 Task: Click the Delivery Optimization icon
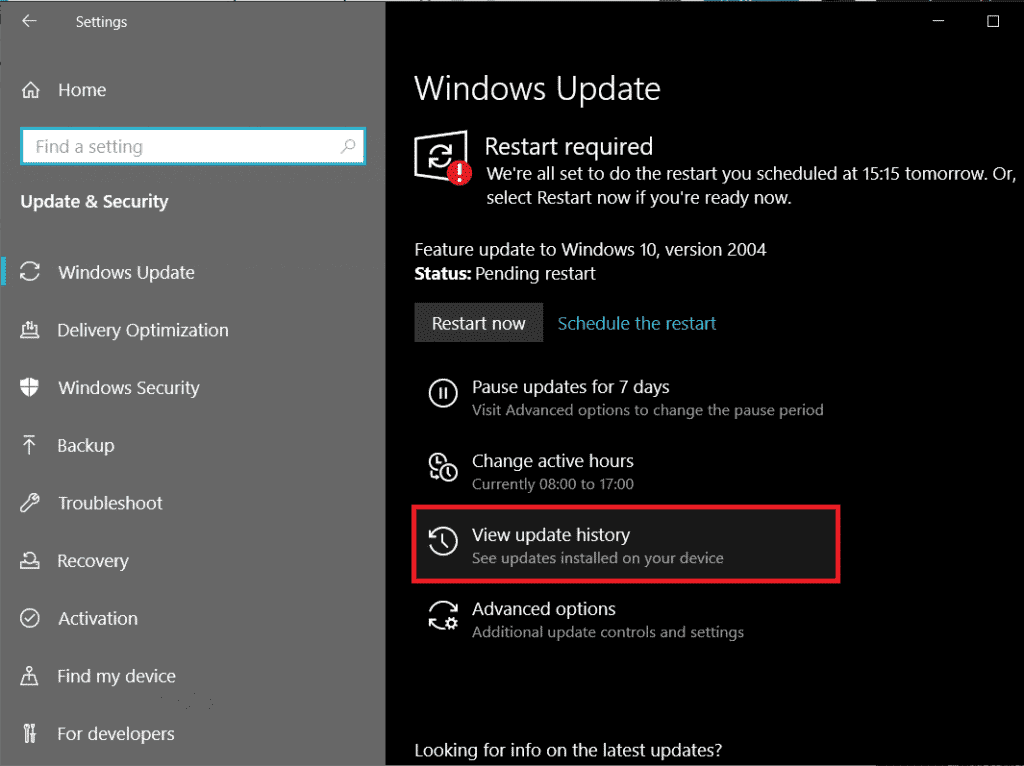31,330
